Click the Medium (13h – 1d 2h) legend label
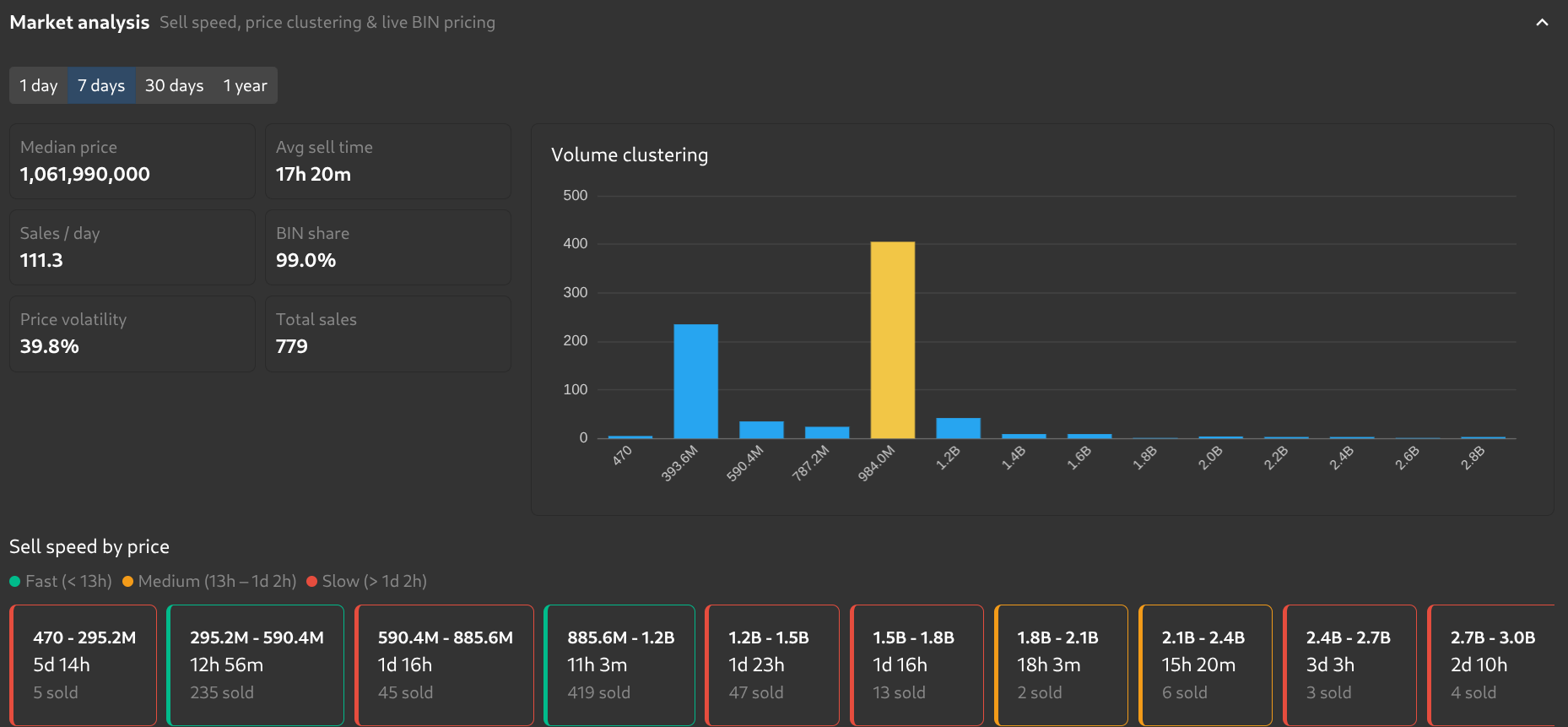The image size is (1568, 727). [x=217, y=581]
